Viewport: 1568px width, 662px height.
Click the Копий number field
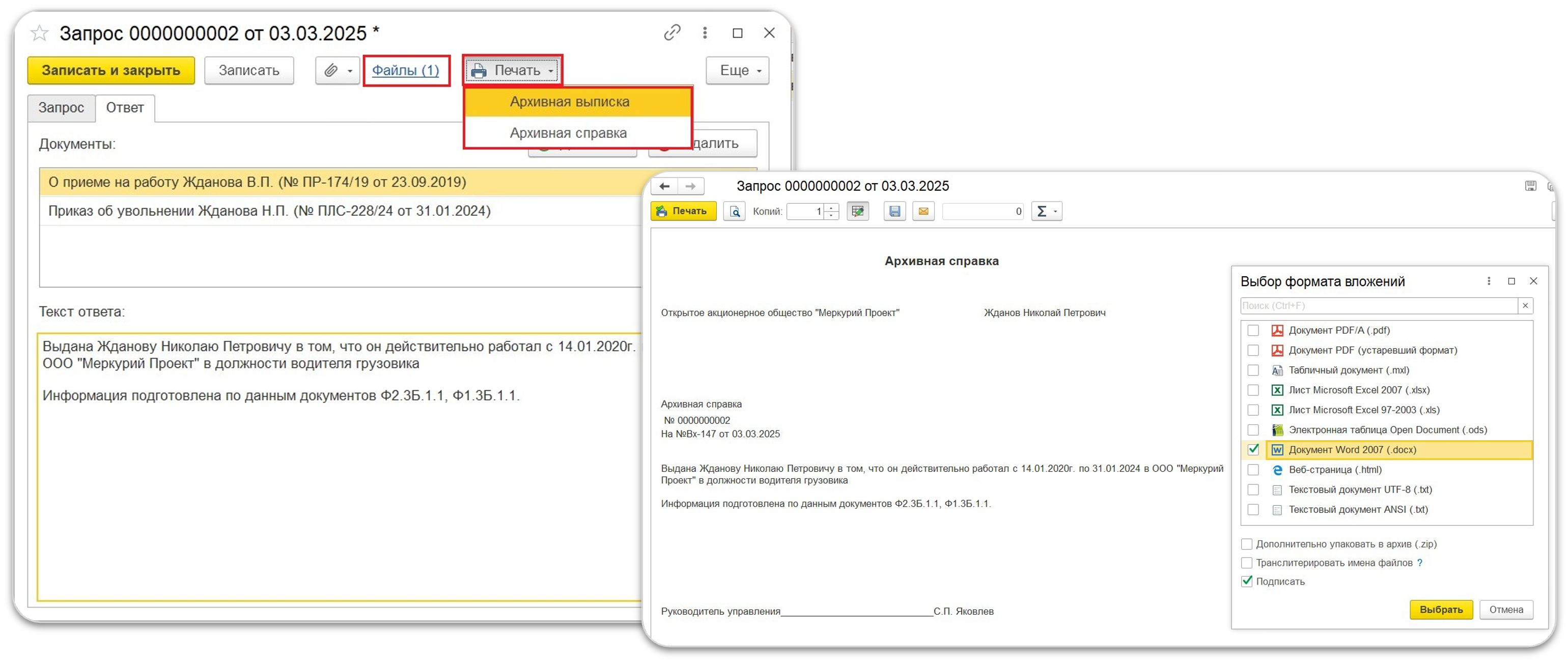[806, 211]
